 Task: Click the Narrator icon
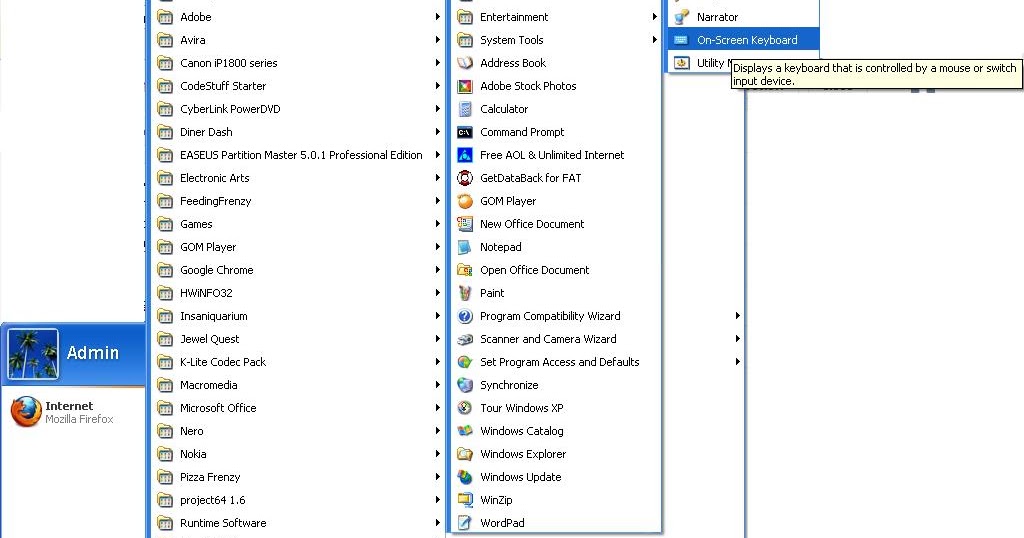pos(681,17)
